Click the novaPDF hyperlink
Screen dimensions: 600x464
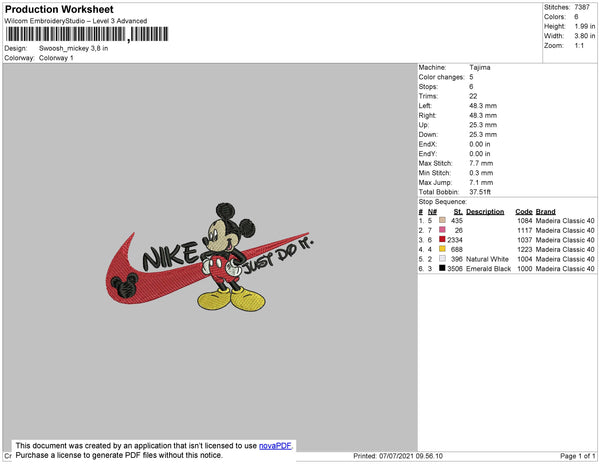275,446
